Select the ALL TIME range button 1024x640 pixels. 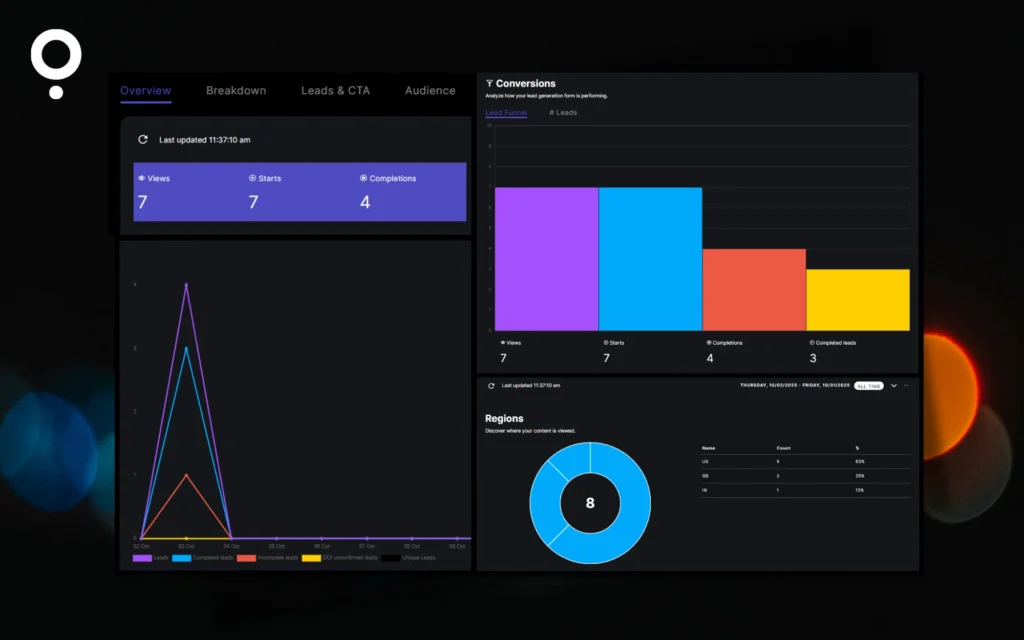click(868, 385)
